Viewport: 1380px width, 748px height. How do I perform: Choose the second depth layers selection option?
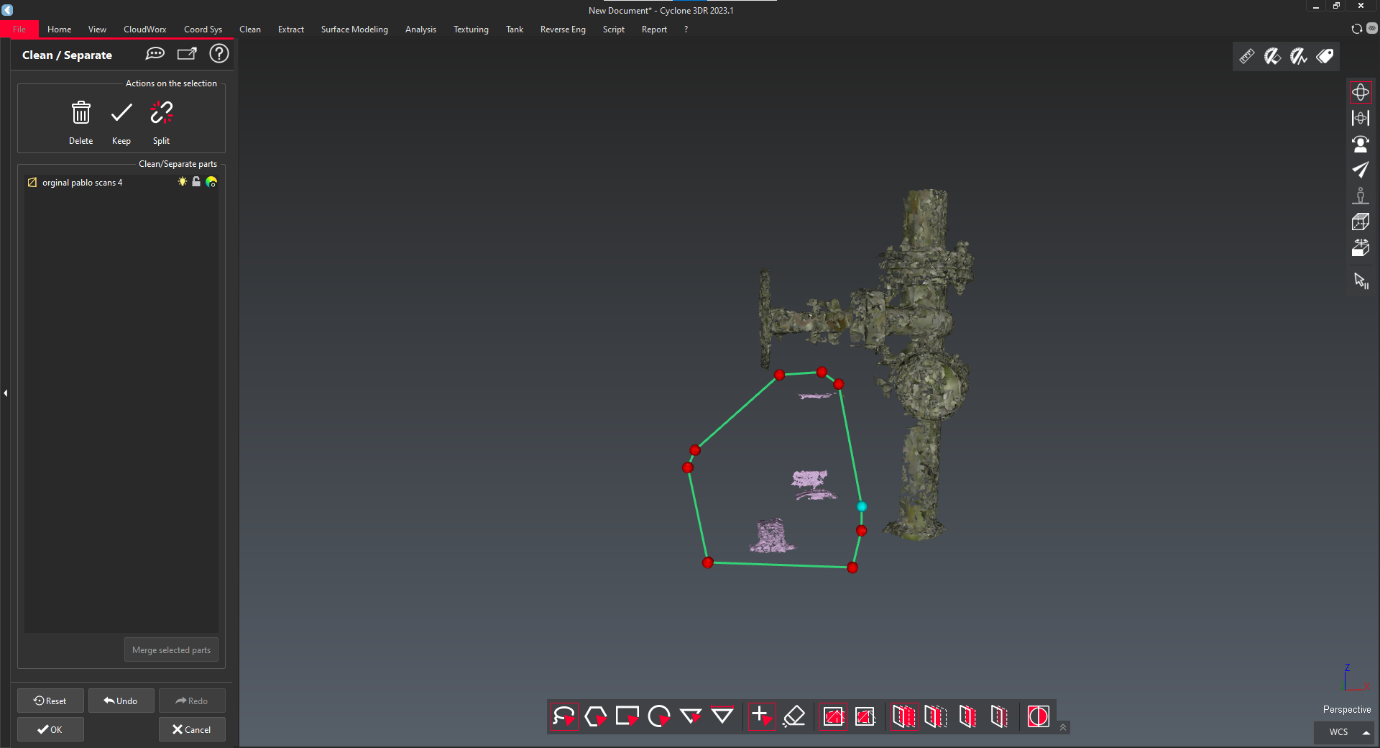click(936, 716)
